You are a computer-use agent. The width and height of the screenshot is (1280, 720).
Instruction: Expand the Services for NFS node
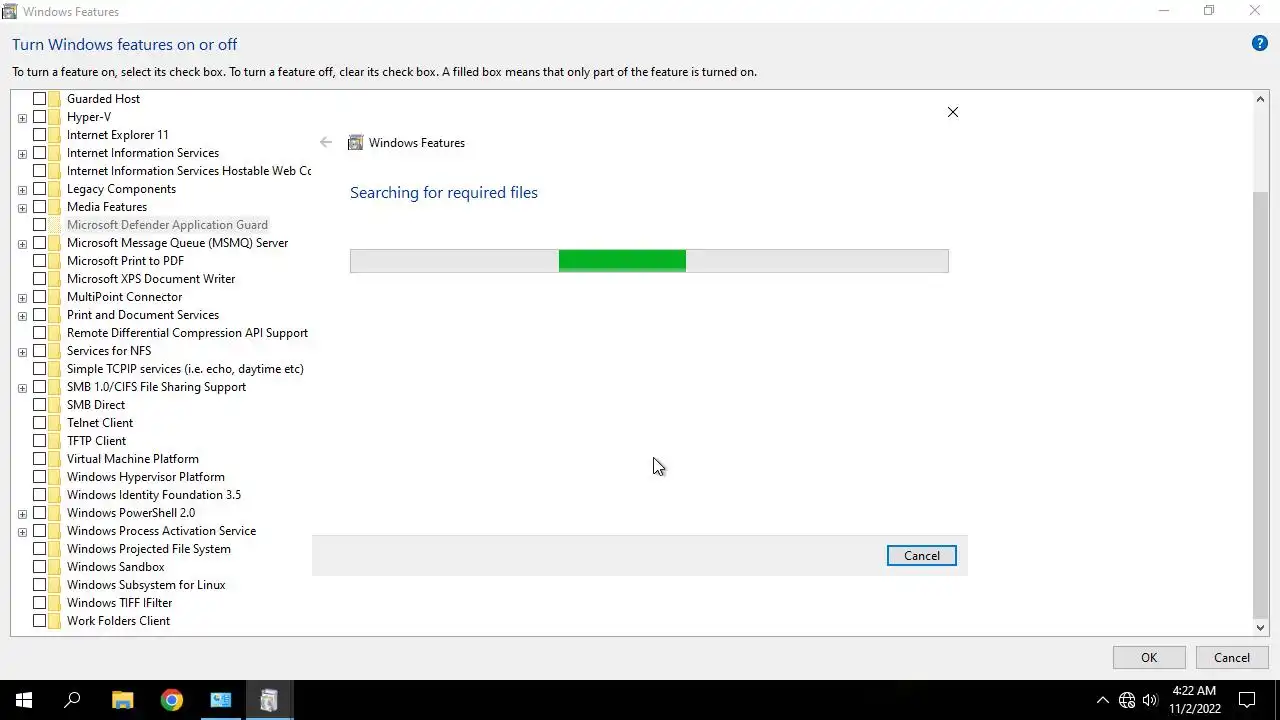pos(22,352)
